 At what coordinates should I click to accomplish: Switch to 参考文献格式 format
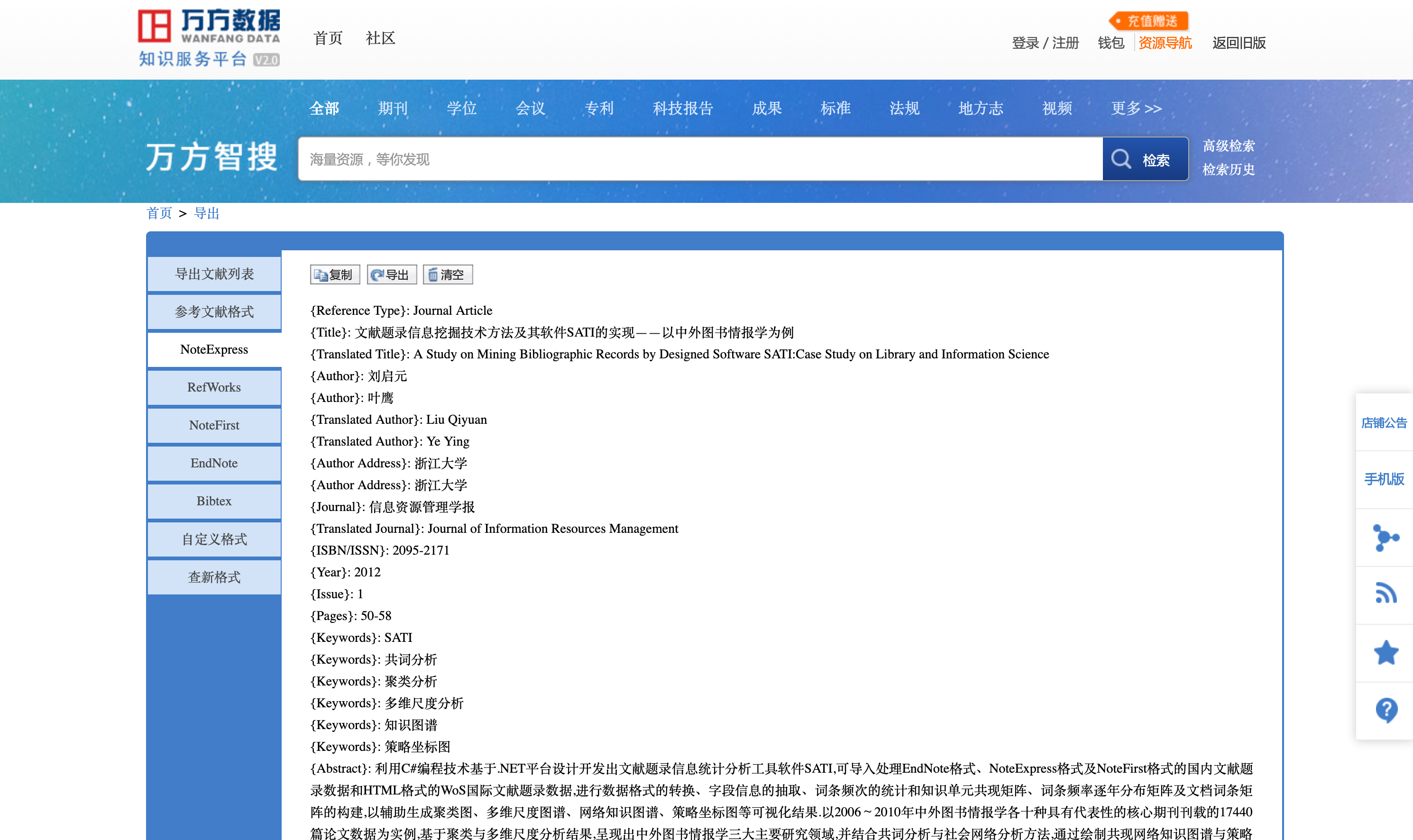[214, 312]
